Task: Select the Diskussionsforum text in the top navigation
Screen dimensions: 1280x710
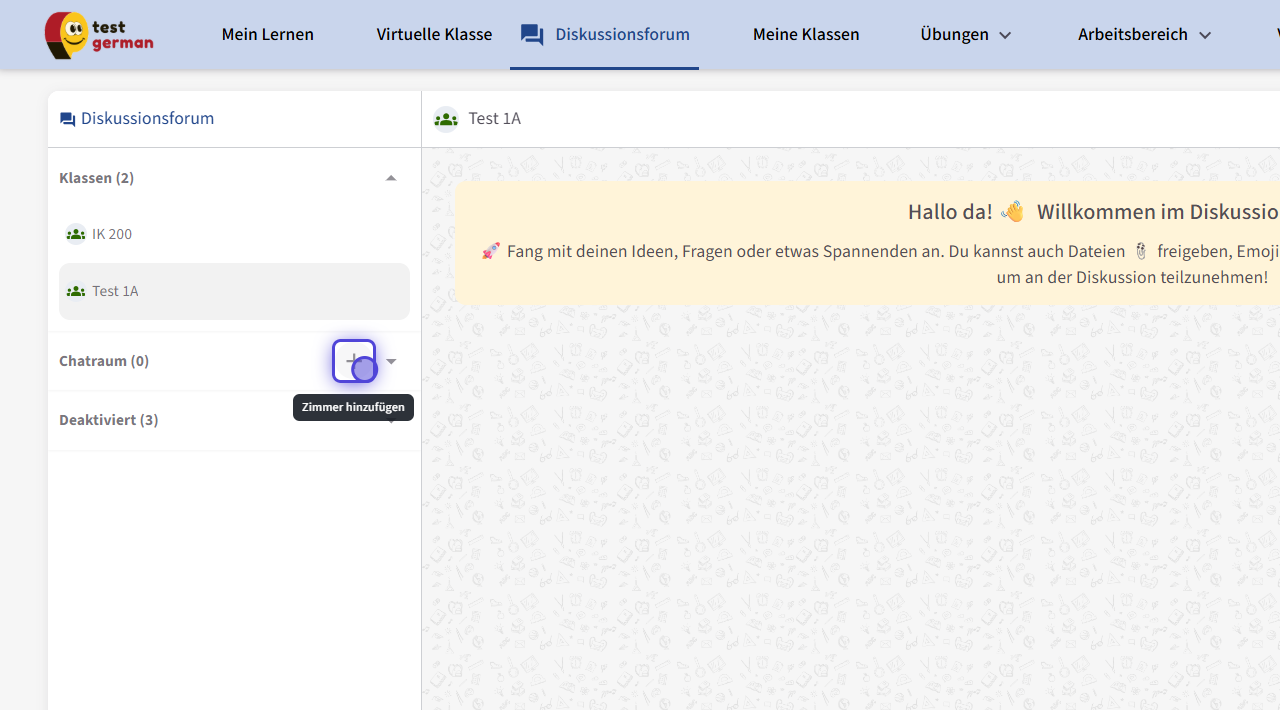Action: (x=622, y=35)
